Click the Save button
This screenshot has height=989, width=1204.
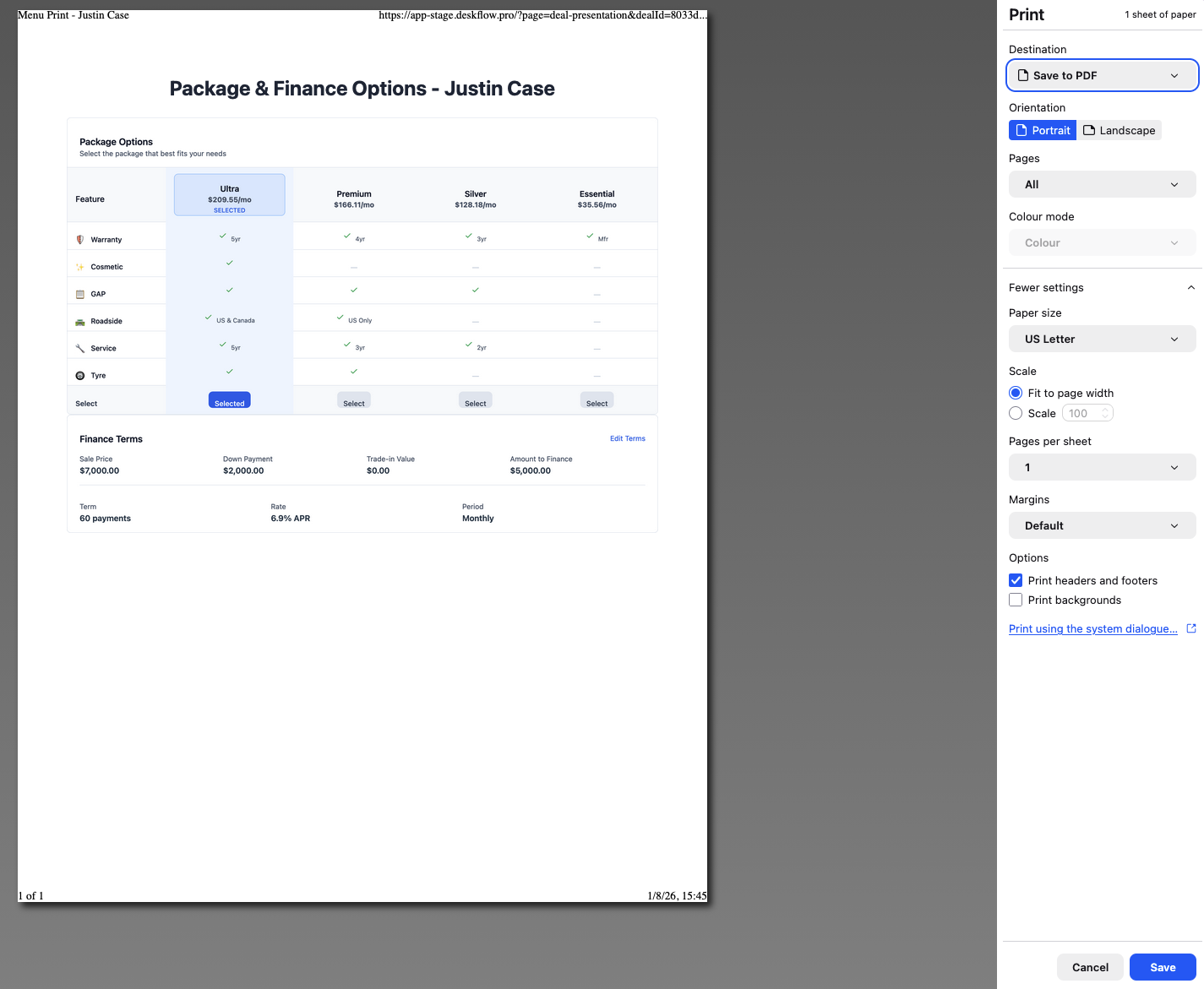click(x=1162, y=967)
